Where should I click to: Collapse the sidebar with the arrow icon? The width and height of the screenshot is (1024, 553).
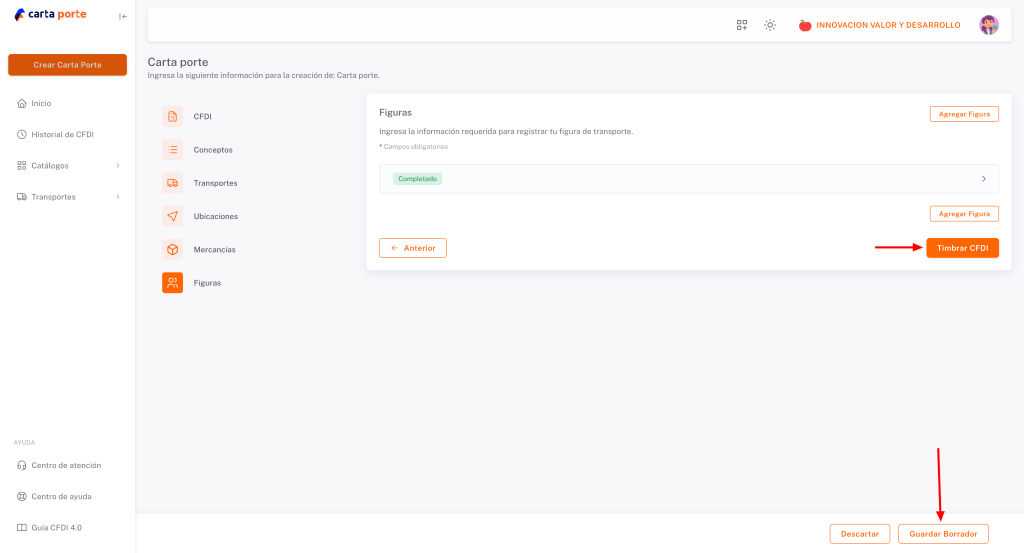coord(123,16)
